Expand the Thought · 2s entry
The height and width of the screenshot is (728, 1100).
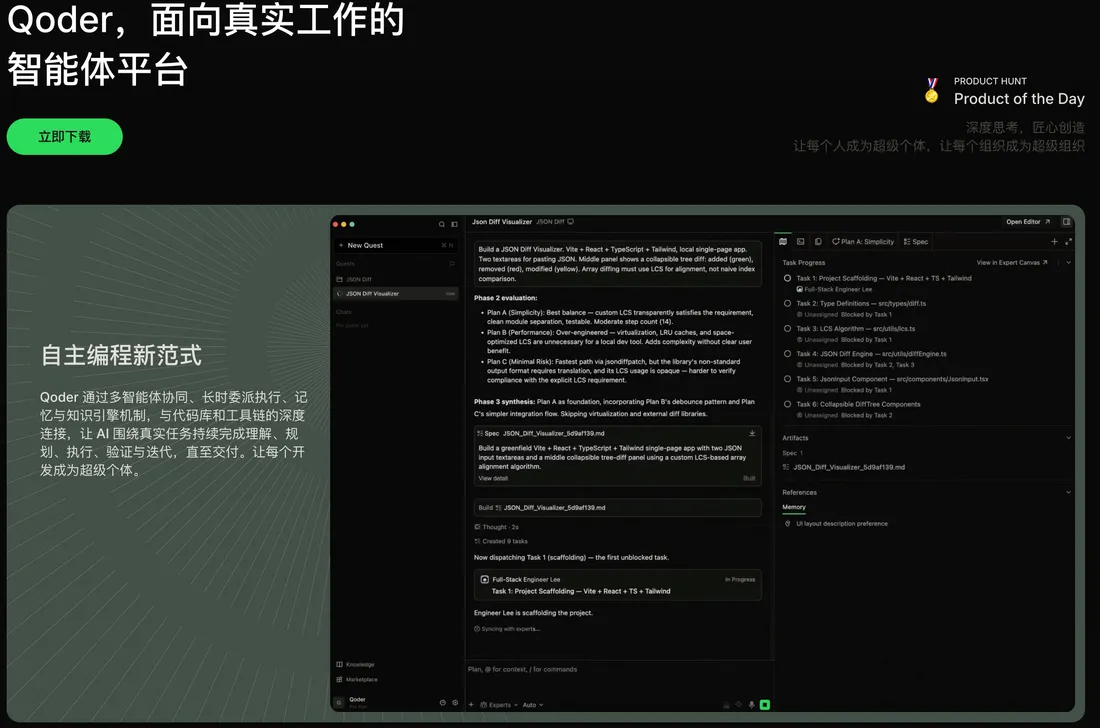point(497,527)
